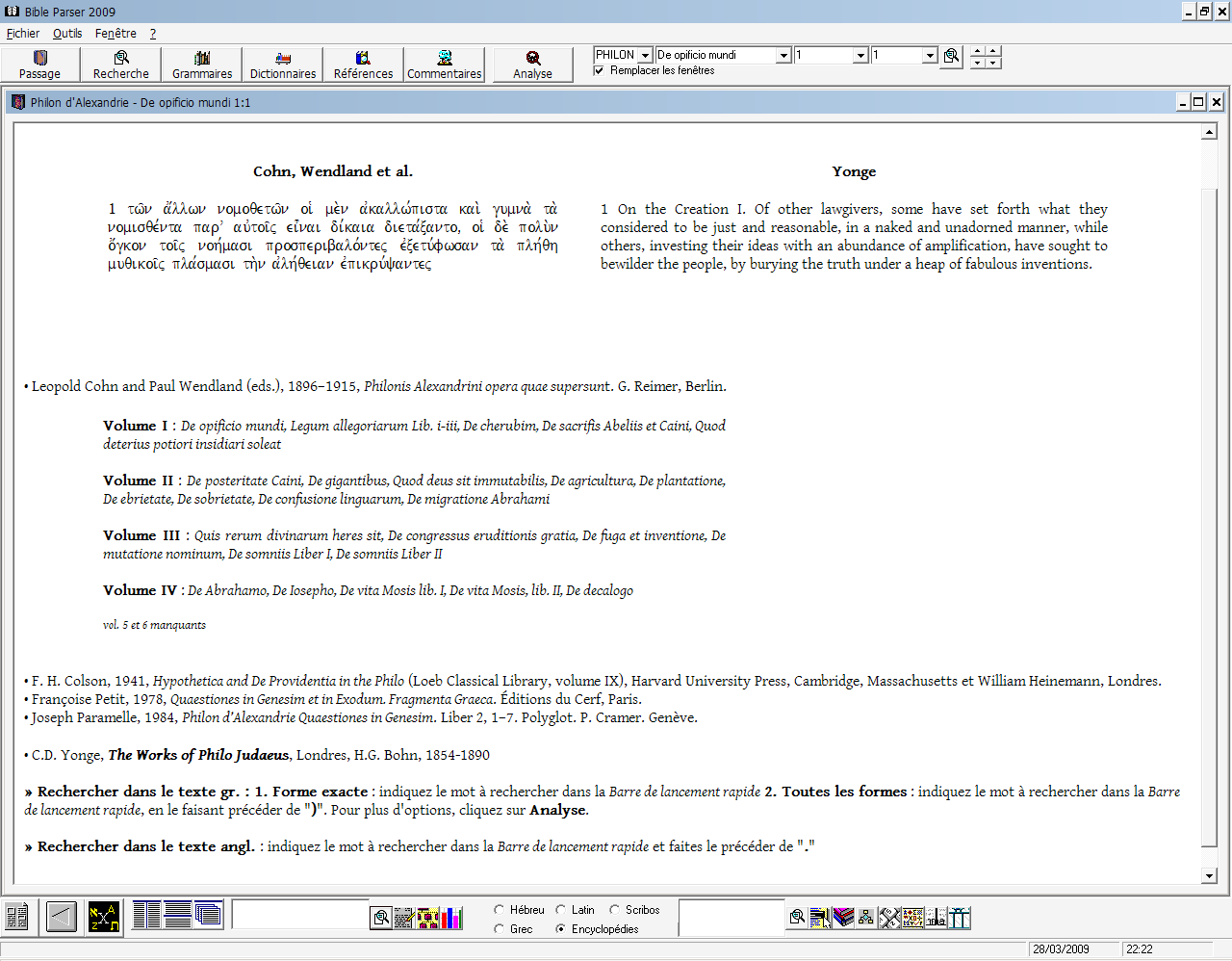This screenshot has height=961, width=1232.
Task: Click the Bible Parser 2009 application icon
Action: point(12,11)
